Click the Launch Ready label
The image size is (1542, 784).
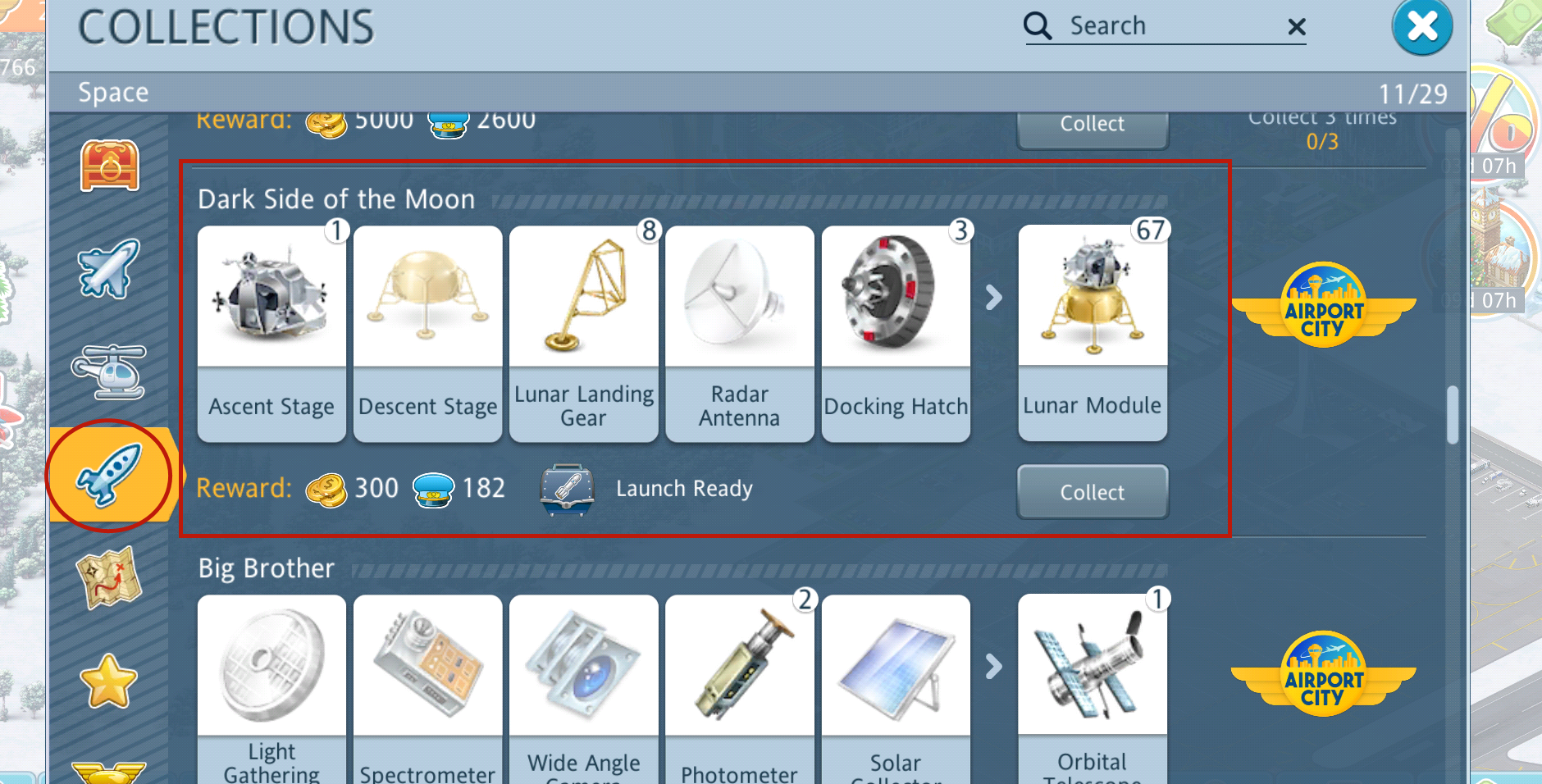(684, 489)
